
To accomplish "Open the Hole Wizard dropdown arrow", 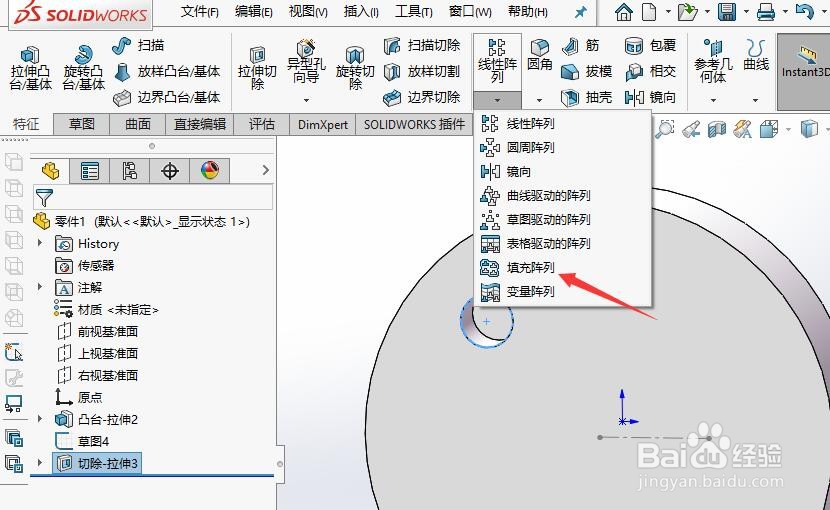I will tap(306, 100).
